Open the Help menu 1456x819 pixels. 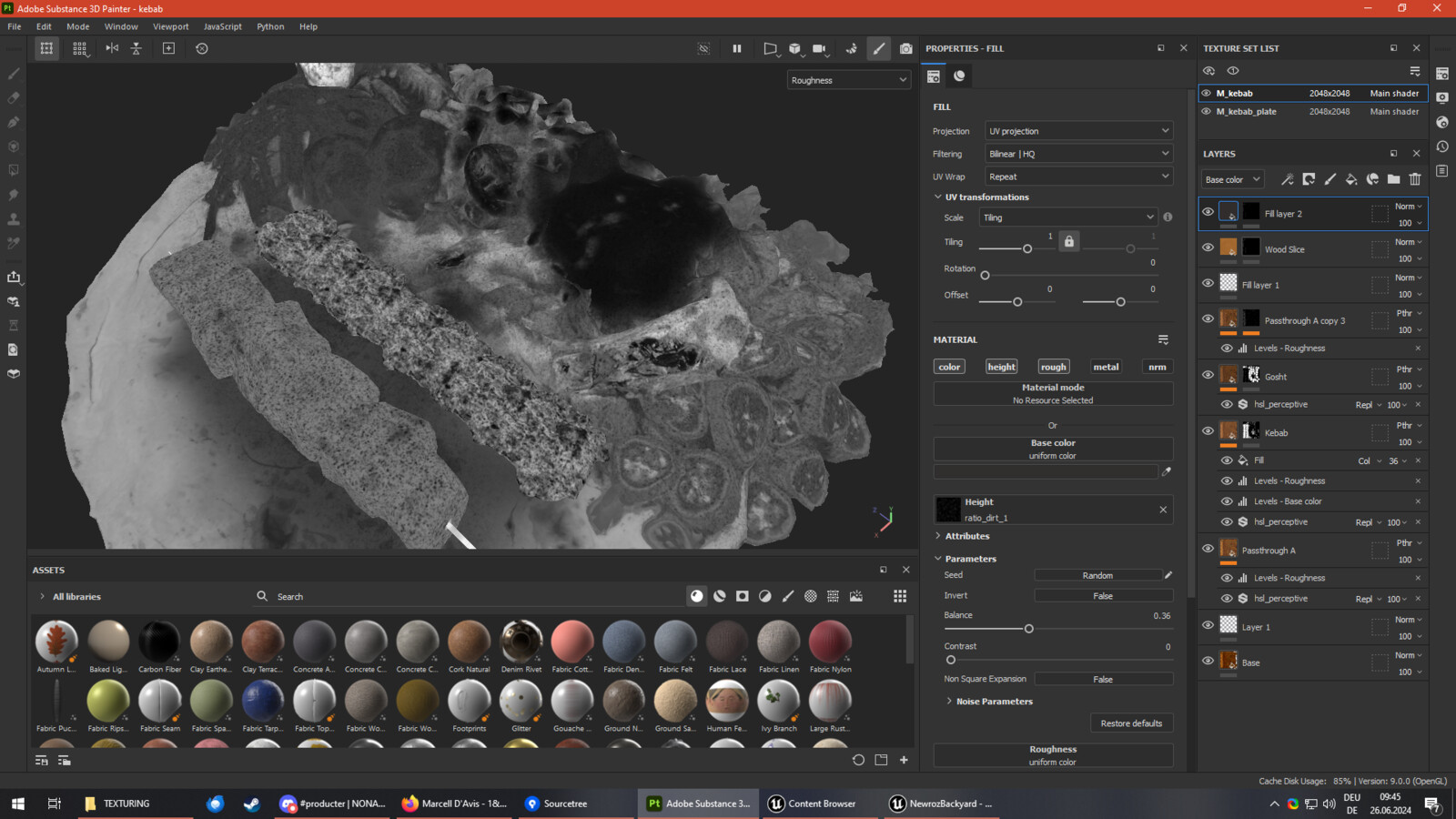click(308, 26)
